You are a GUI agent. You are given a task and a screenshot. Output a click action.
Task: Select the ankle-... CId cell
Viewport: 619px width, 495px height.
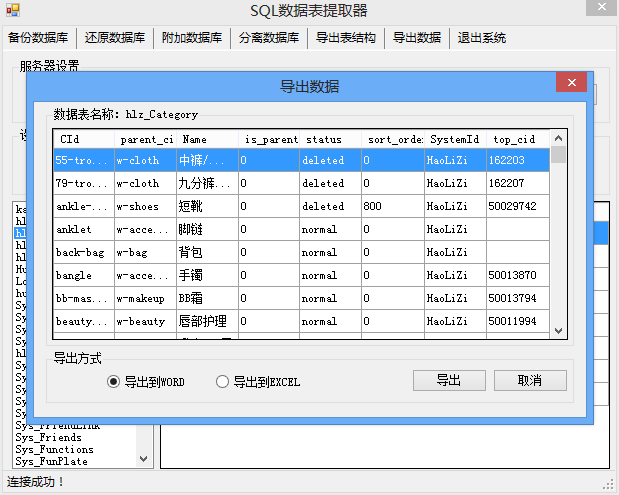84,206
